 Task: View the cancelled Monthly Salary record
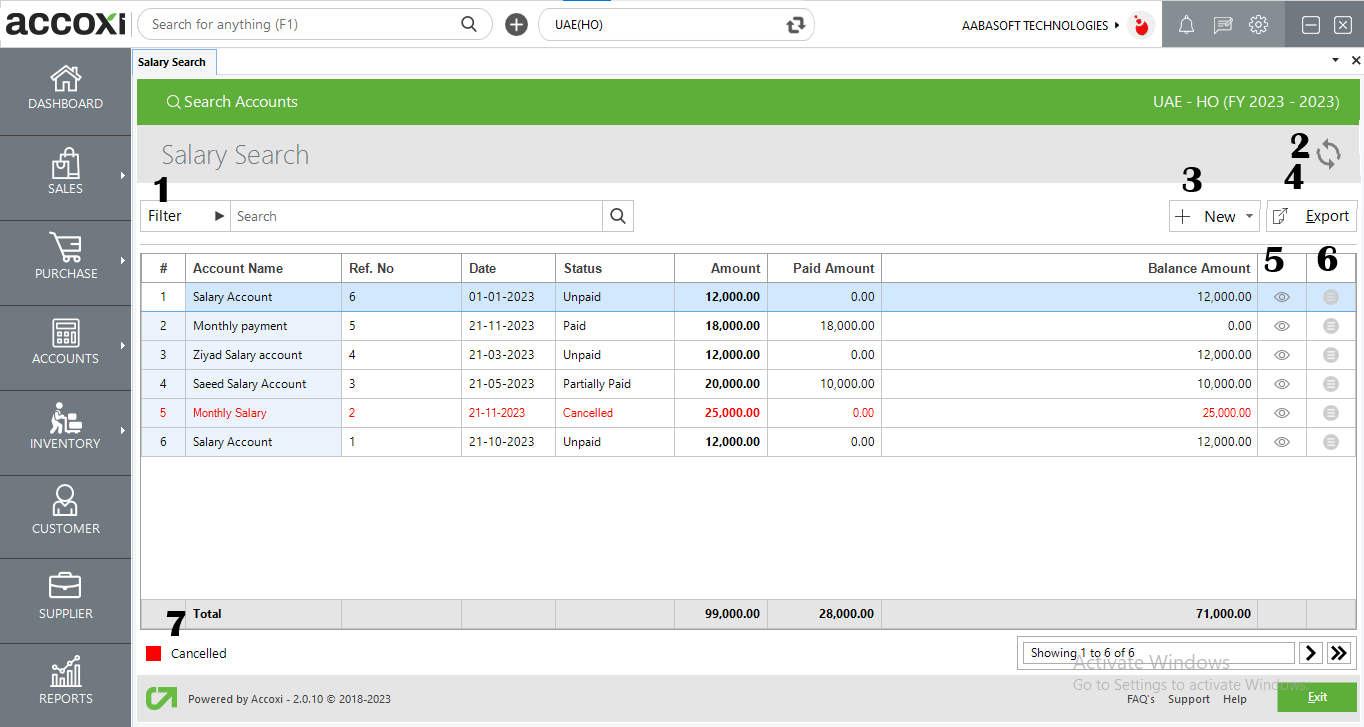click(x=1281, y=412)
